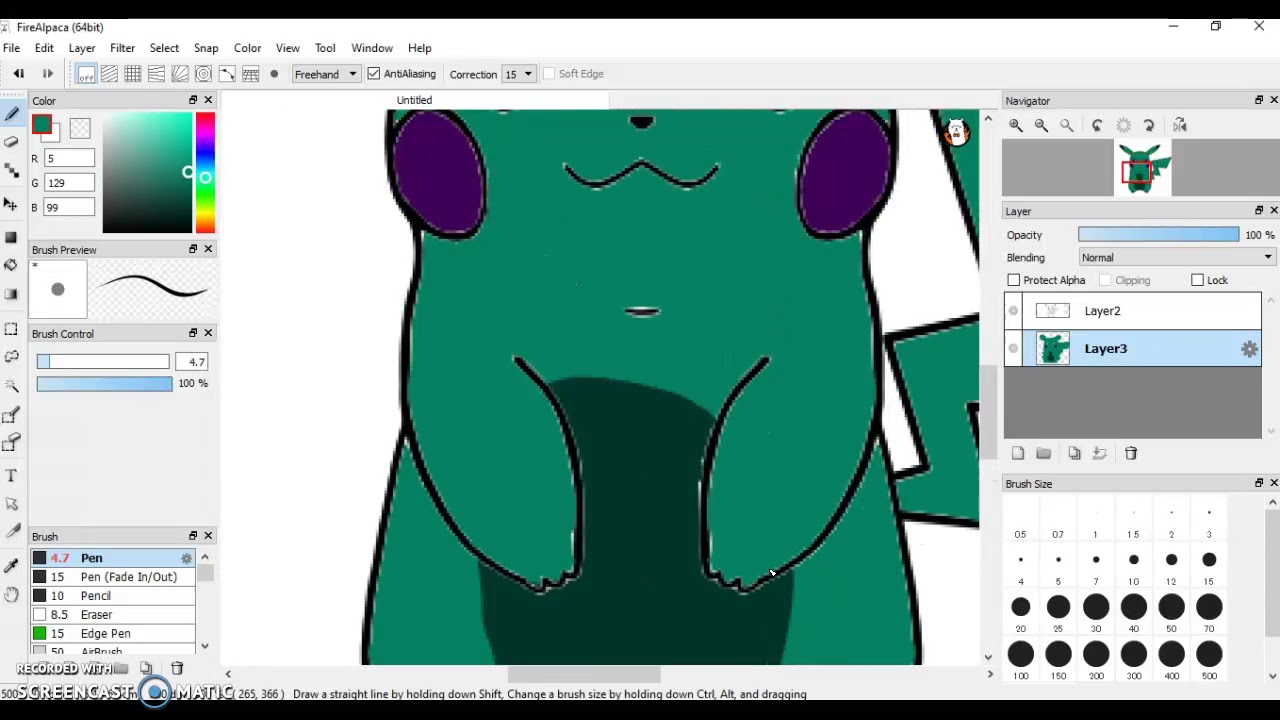Viewport: 1280px width, 720px height.
Task: Select Layer2 row
Action: point(1133,311)
